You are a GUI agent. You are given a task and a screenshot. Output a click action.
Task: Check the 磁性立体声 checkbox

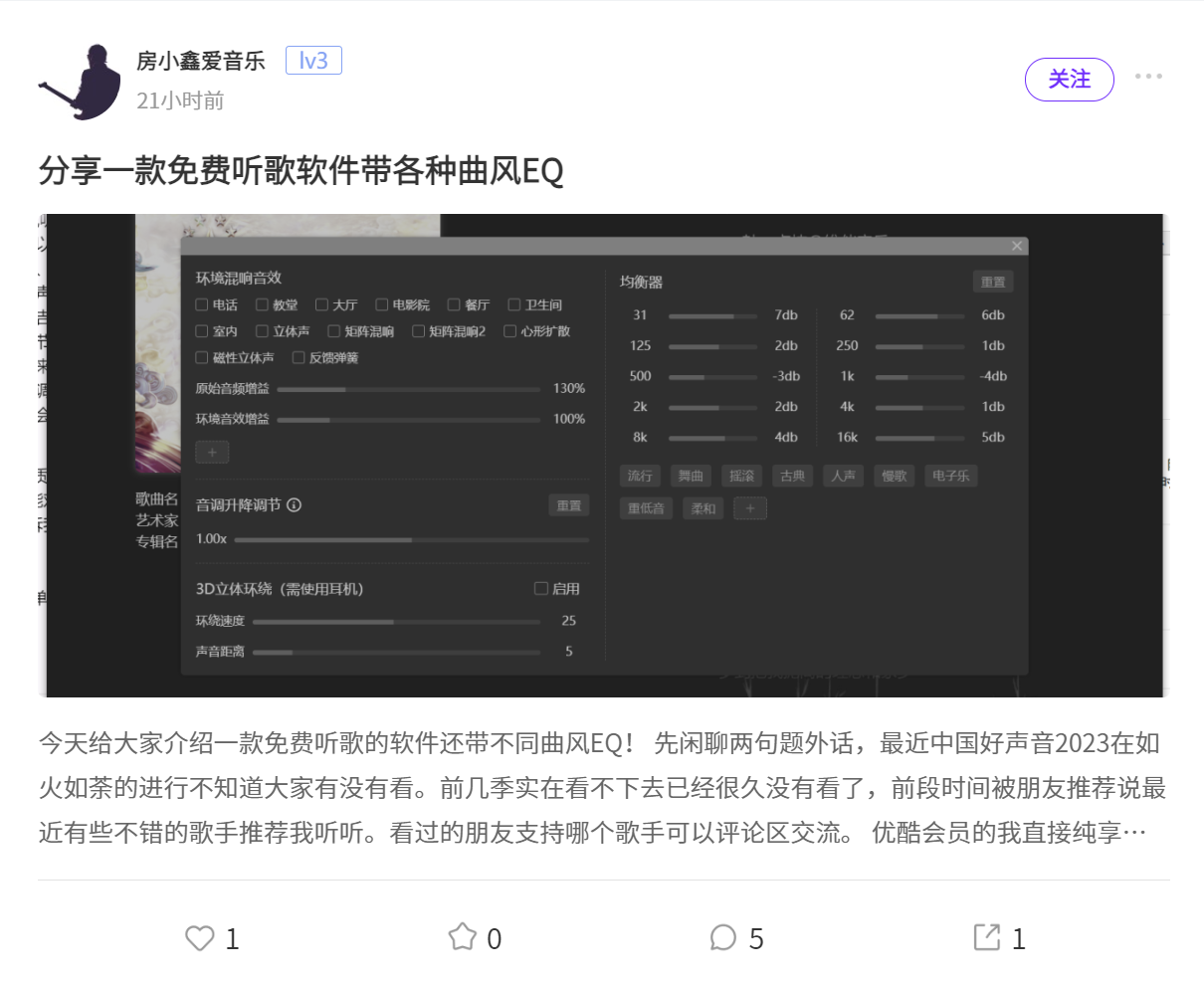click(201, 357)
